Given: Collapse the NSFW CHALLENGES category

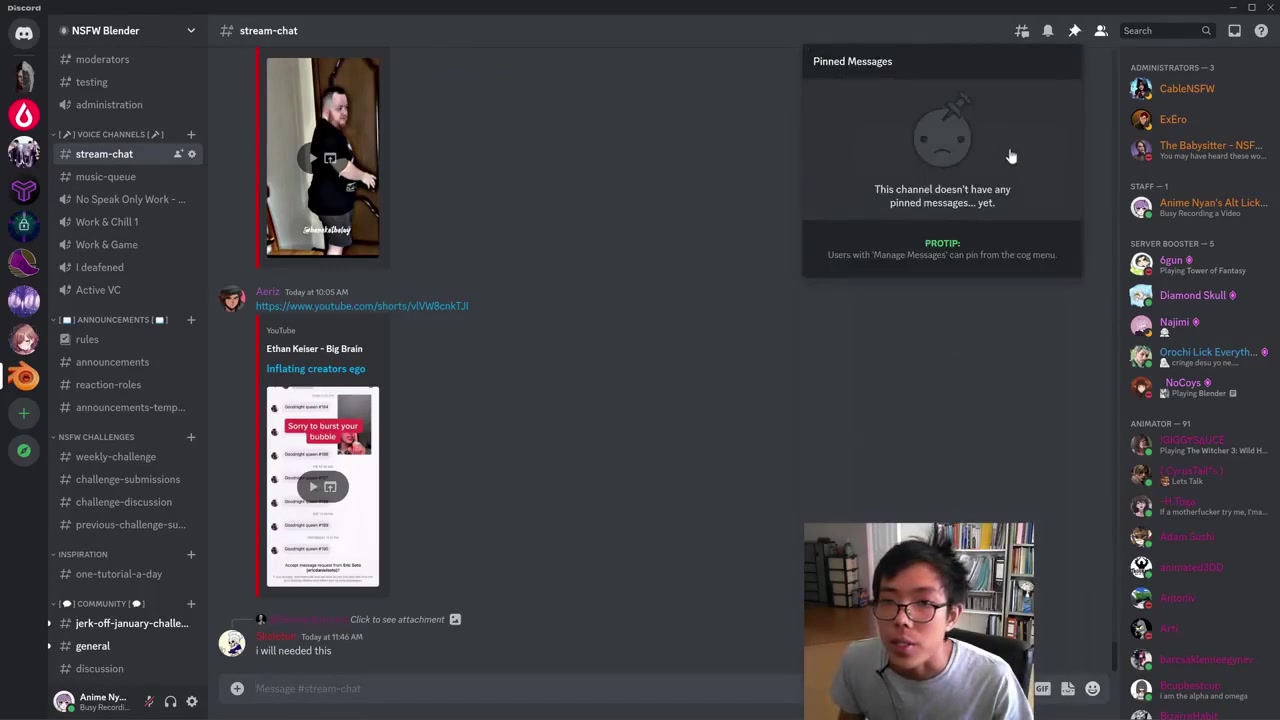Looking at the screenshot, I should (96, 437).
